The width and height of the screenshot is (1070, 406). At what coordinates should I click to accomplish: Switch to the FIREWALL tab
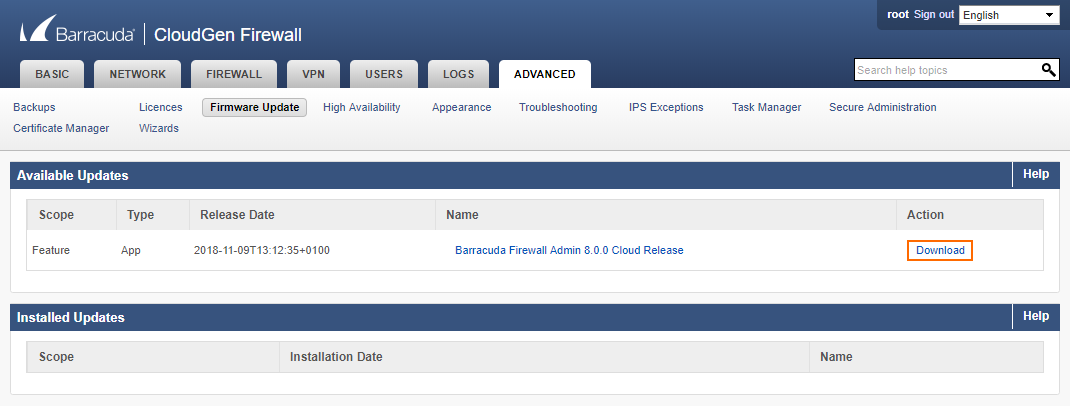[234, 74]
